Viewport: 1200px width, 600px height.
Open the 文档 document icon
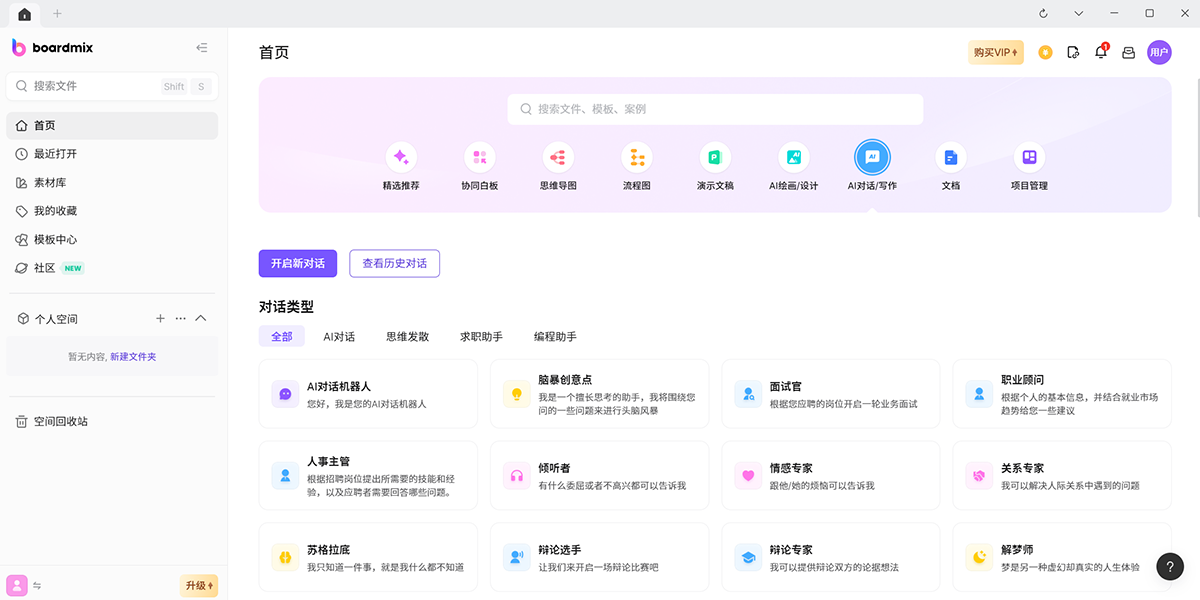[951, 158]
